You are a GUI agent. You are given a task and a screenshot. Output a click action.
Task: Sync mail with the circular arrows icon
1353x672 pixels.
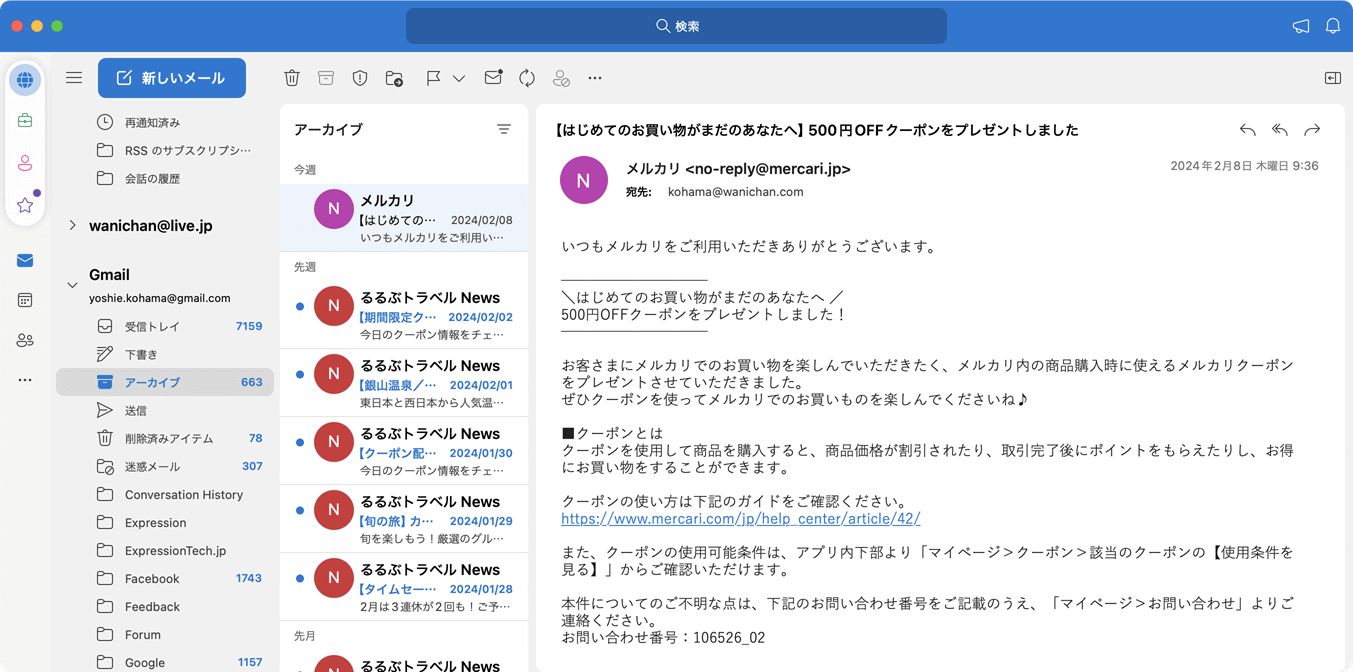click(527, 78)
